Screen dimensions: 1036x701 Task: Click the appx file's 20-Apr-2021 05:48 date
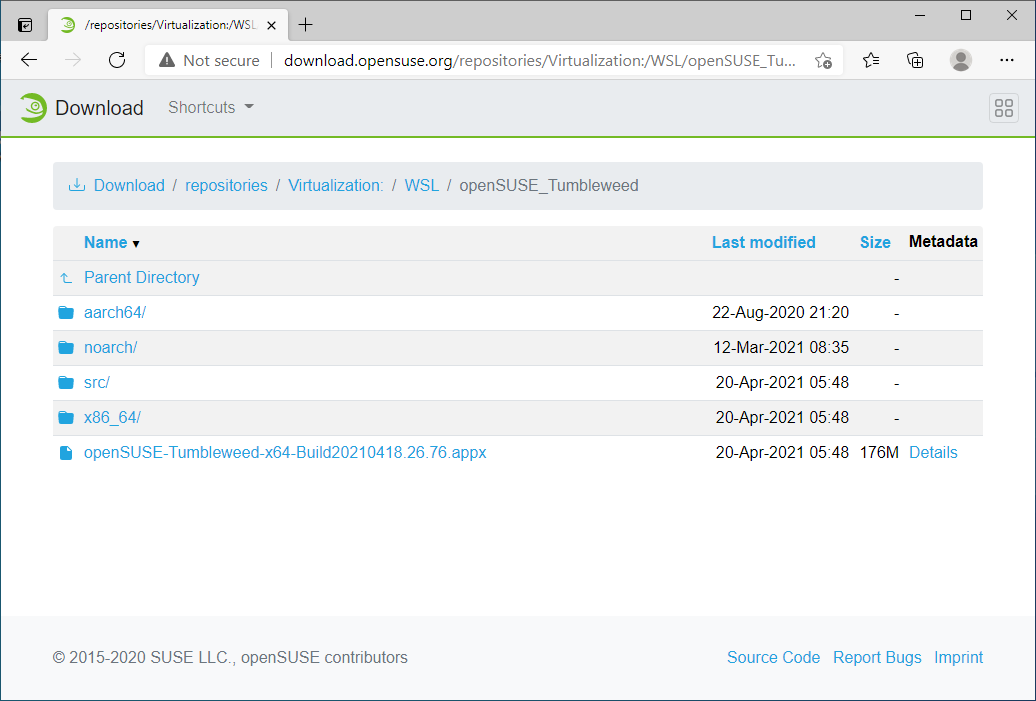(782, 453)
